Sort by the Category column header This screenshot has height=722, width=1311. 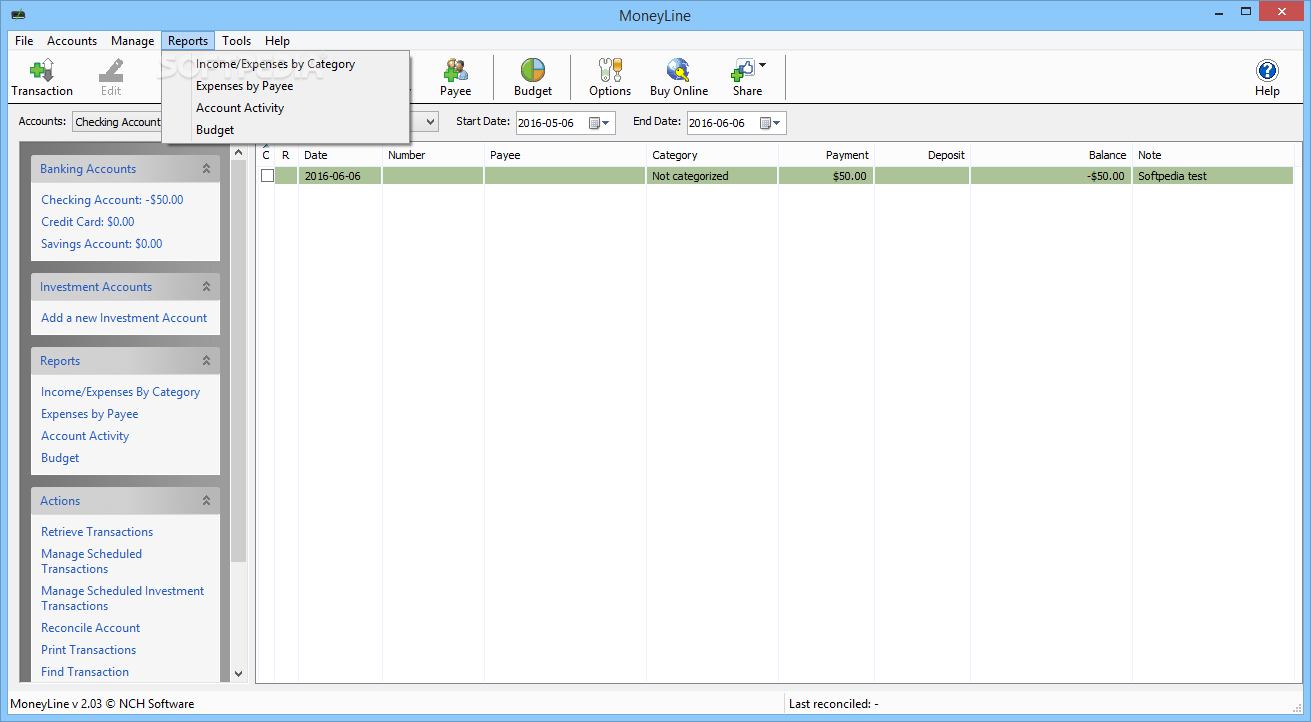[712, 155]
